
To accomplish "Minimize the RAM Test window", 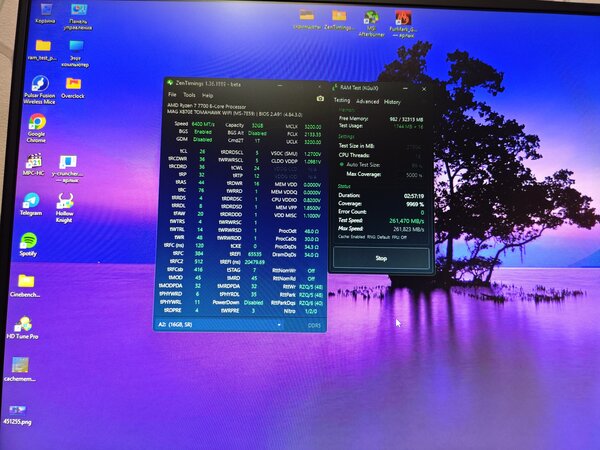I will (x=406, y=89).
